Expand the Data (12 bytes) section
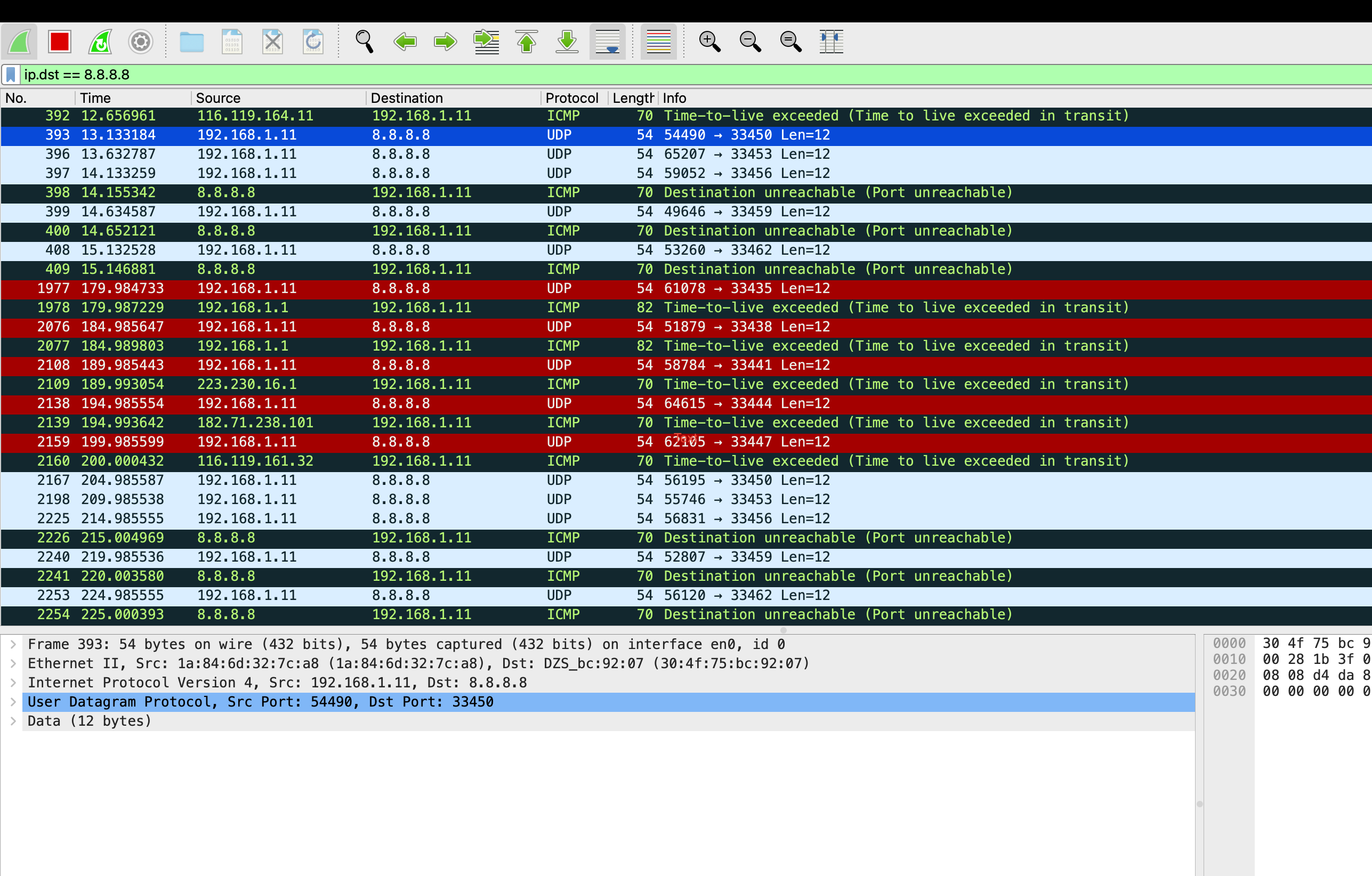This screenshot has height=876, width=1372. (13, 721)
